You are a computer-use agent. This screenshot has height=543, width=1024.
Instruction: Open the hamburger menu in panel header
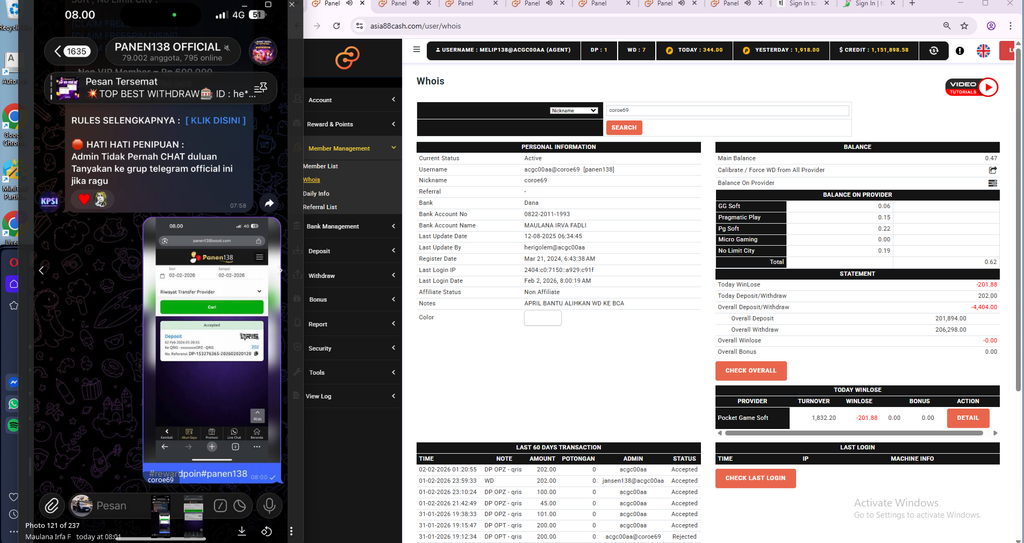click(x=417, y=49)
